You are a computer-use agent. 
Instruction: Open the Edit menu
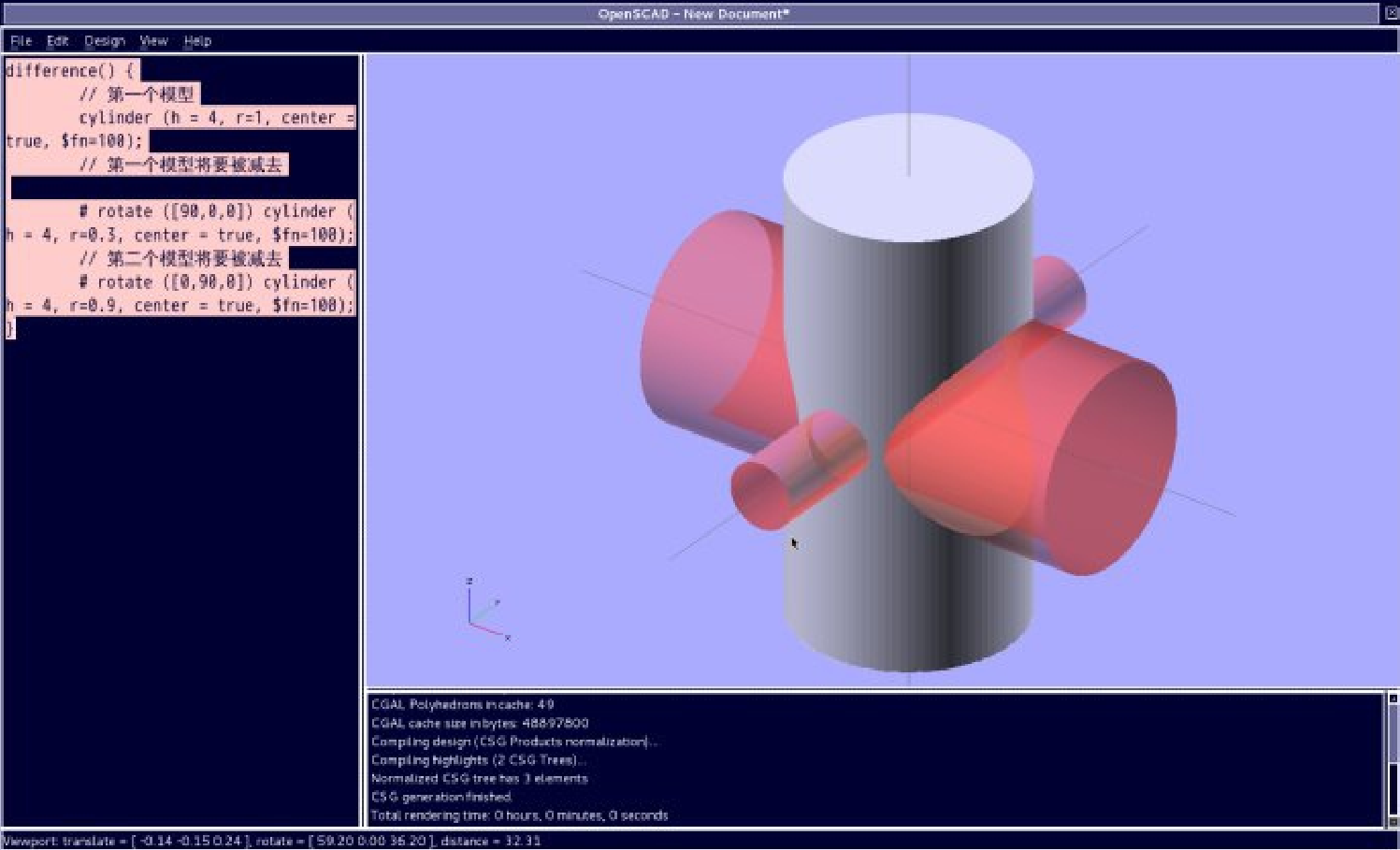[x=58, y=41]
